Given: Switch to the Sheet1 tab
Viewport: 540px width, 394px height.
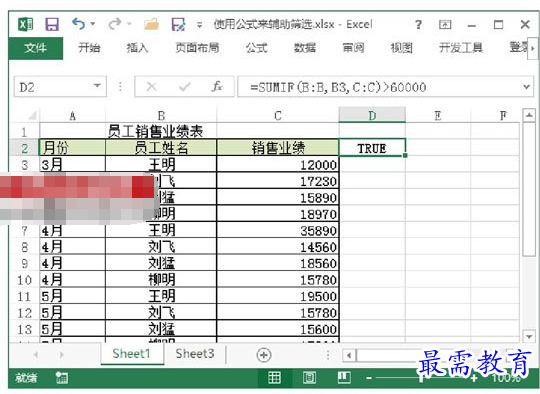Looking at the screenshot, I should click(x=132, y=353).
